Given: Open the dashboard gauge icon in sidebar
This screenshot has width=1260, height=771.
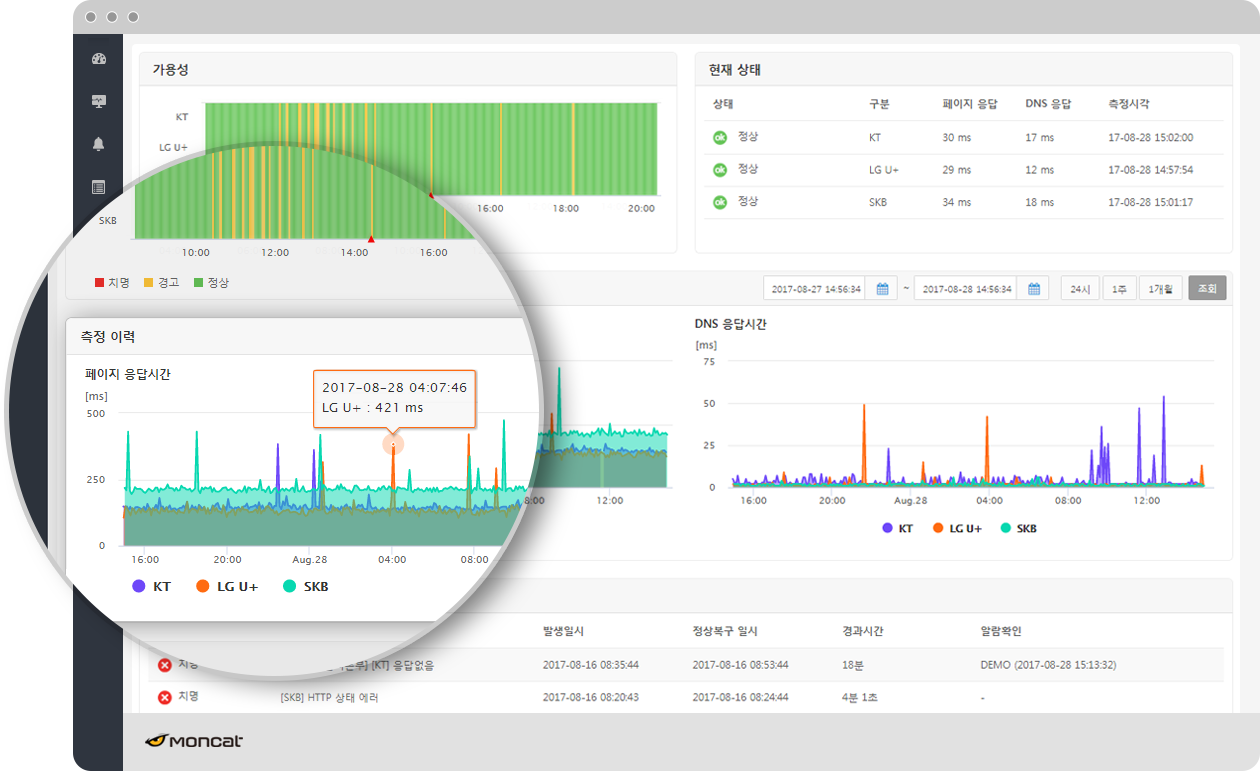Looking at the screenshot, I should [x=98, y=58].
